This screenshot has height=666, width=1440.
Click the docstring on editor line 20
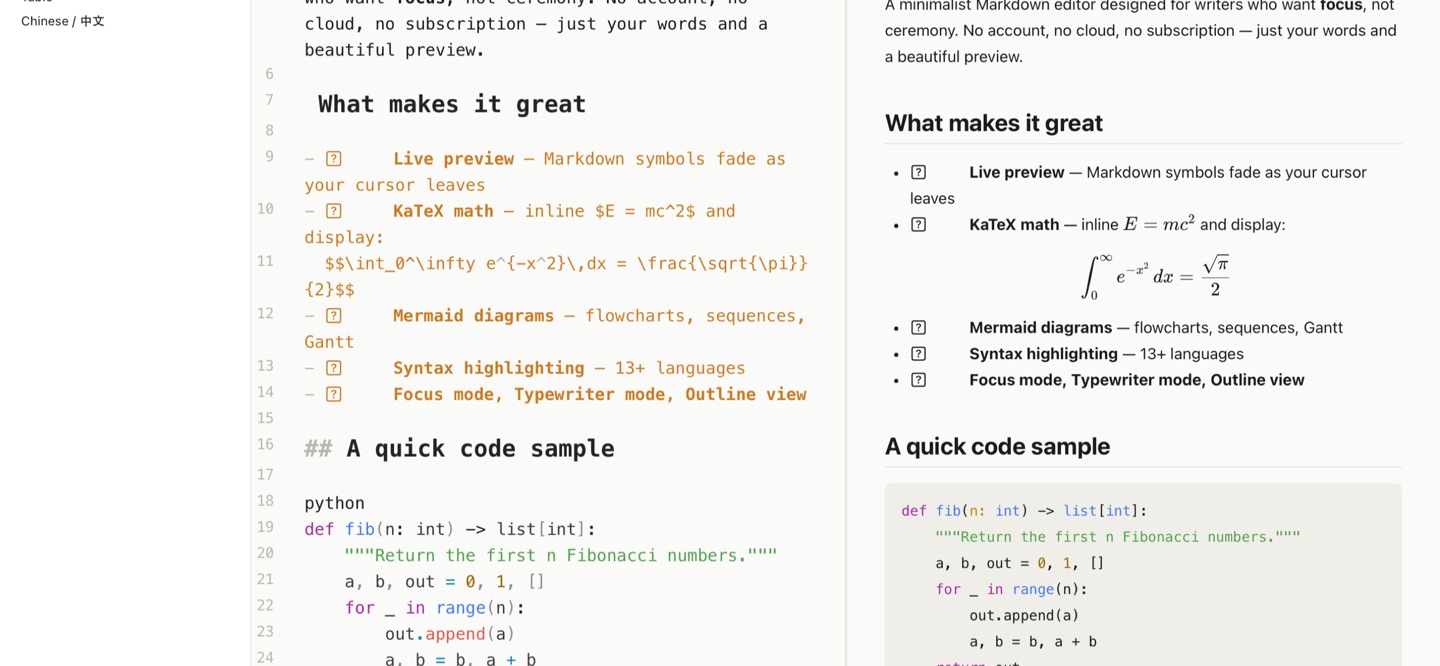[560, 555]
